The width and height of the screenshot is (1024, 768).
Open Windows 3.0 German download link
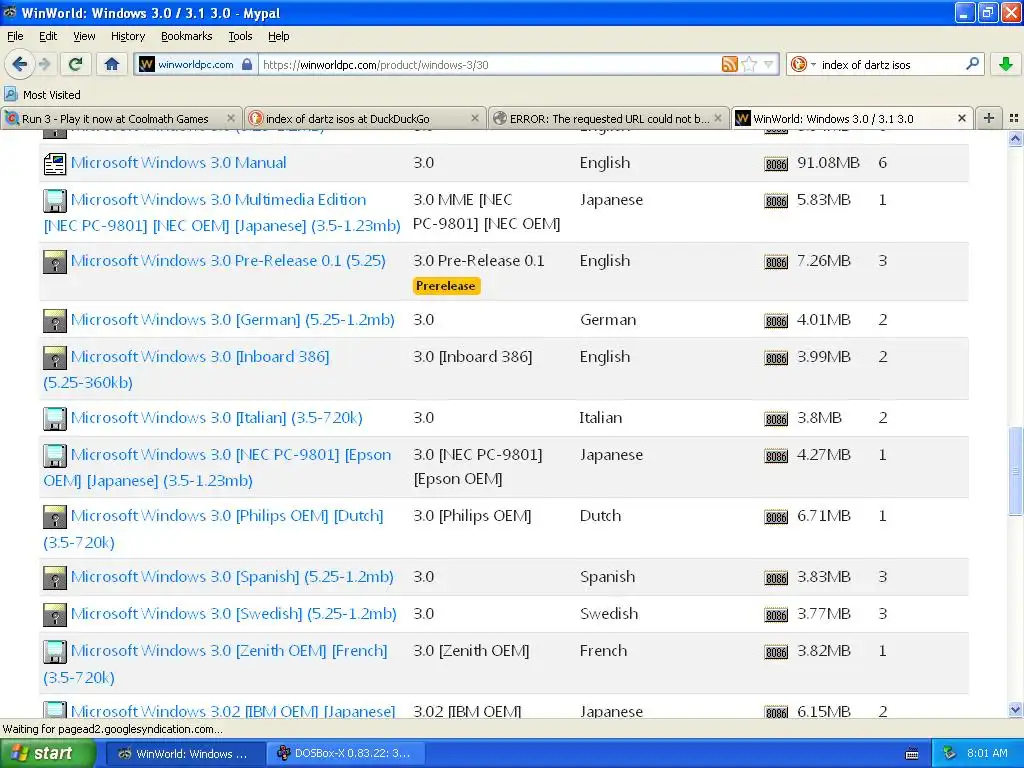pyautogui.click(x=232, y=319)
